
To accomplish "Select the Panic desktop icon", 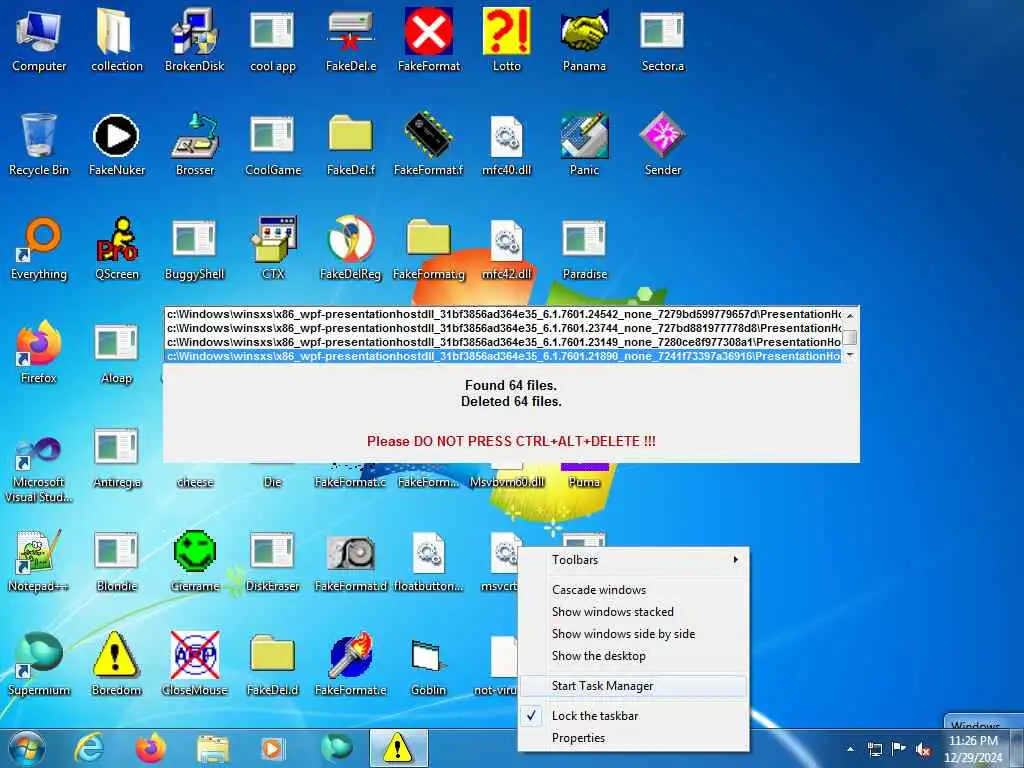I will coord(584,144).
